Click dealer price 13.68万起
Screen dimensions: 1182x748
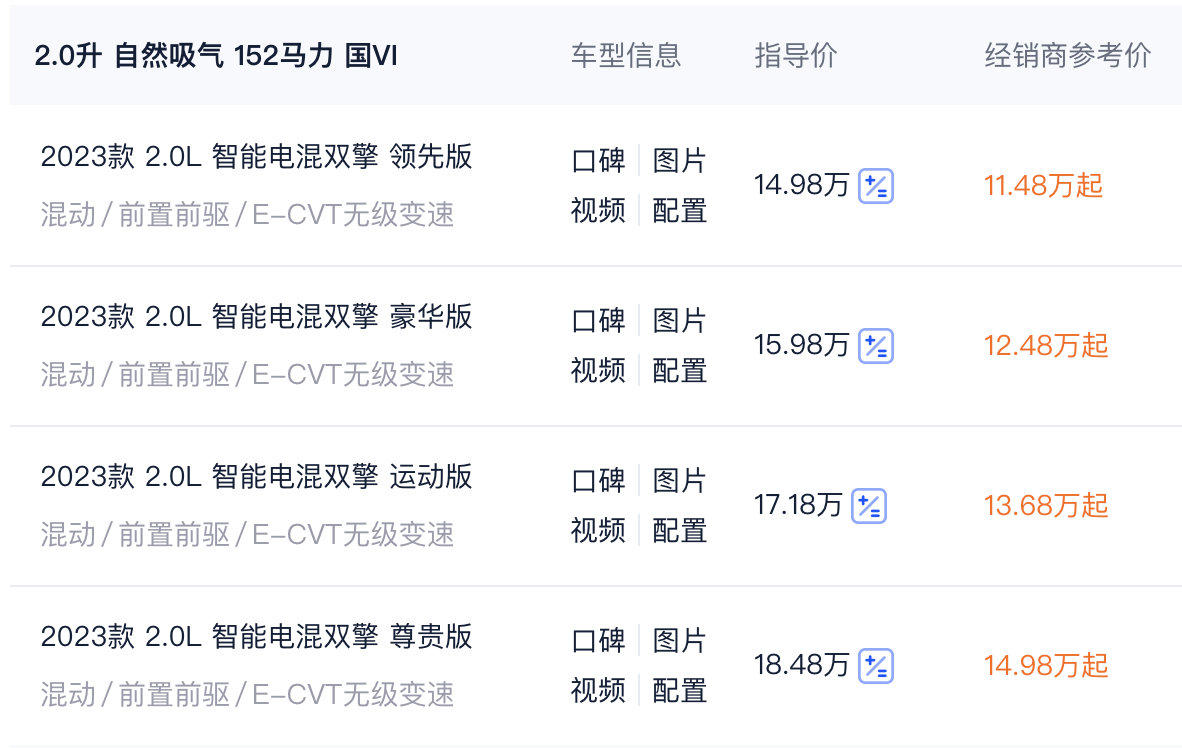click(1046, 506)
